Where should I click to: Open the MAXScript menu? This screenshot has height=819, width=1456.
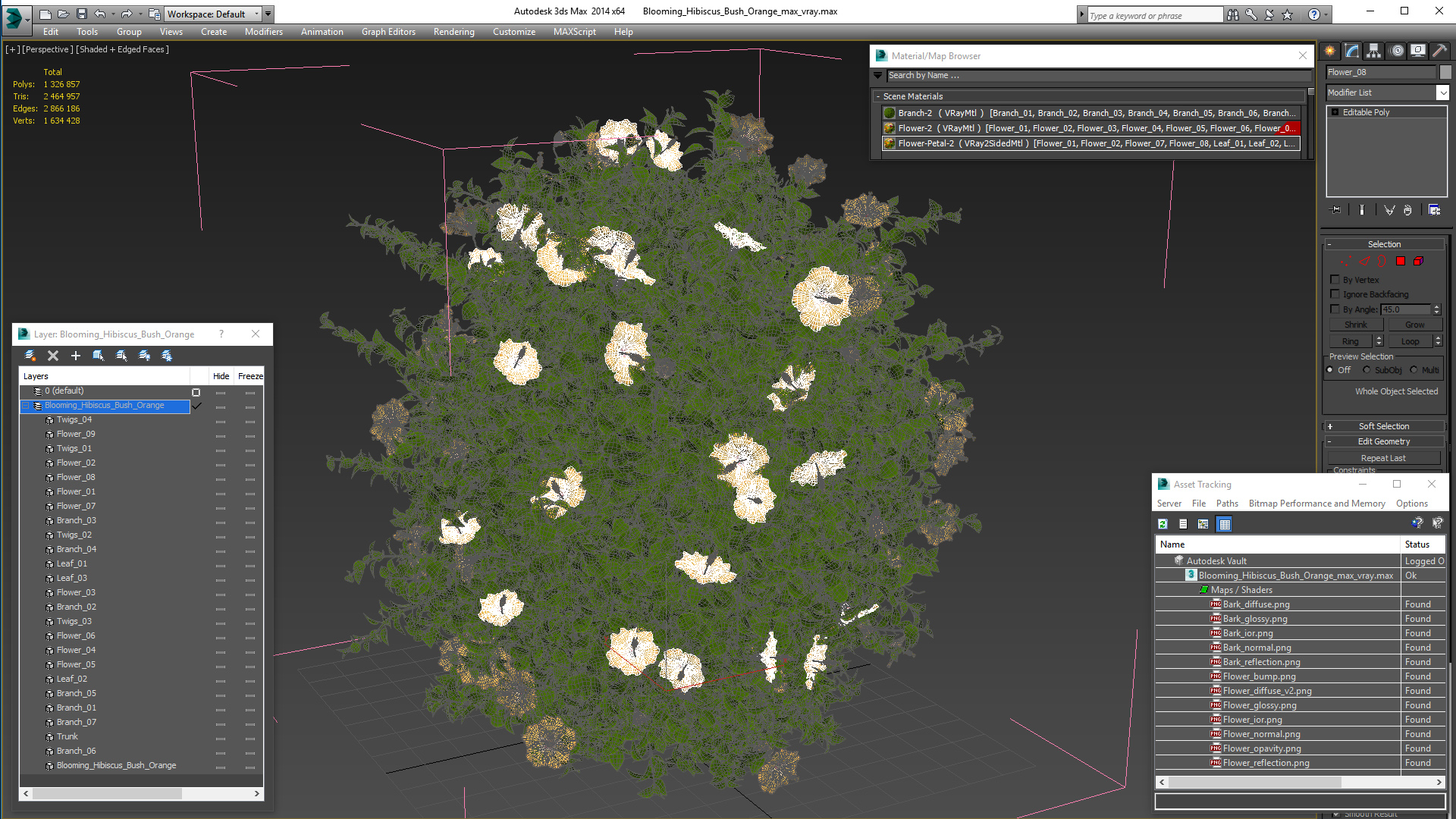(574, 32)
